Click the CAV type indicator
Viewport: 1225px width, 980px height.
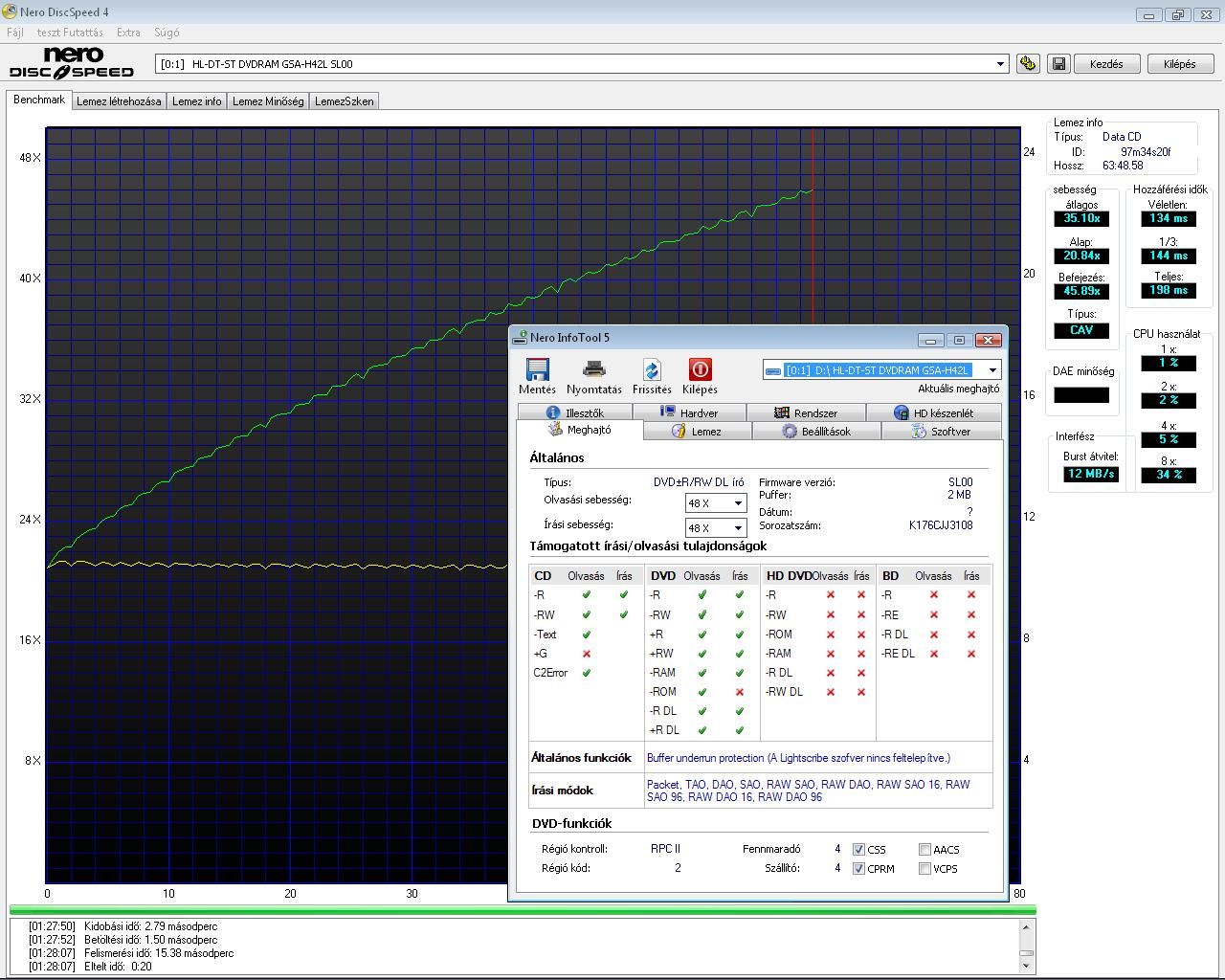tap(1081, 330)
